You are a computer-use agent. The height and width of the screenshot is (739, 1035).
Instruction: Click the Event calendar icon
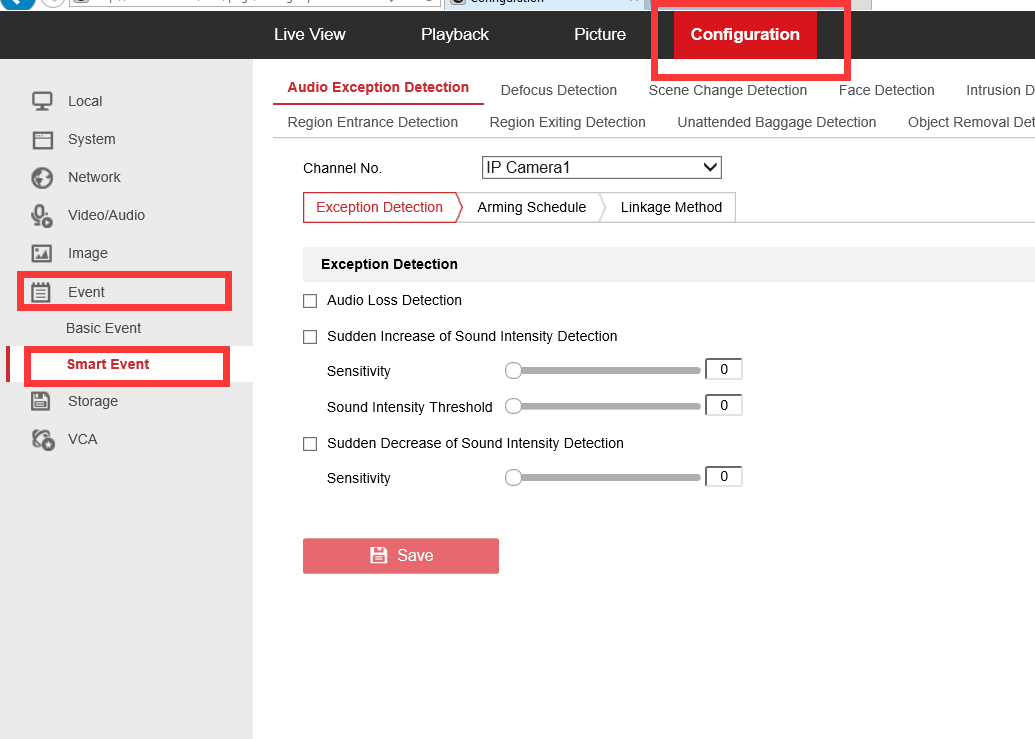[x=41, y=292]
